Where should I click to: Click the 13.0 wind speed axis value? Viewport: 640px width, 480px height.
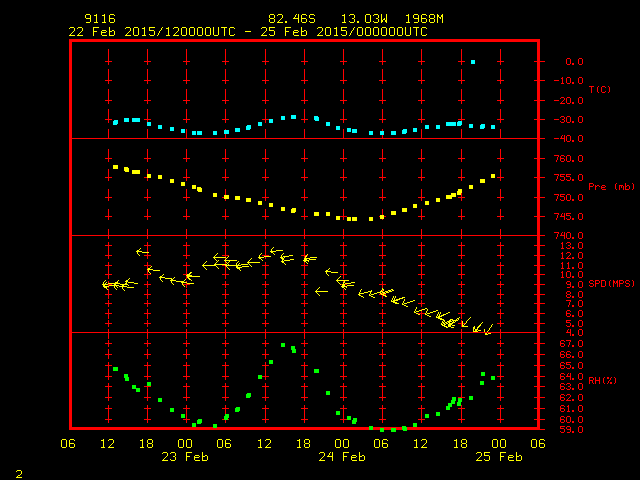click(x=571, y=246)
